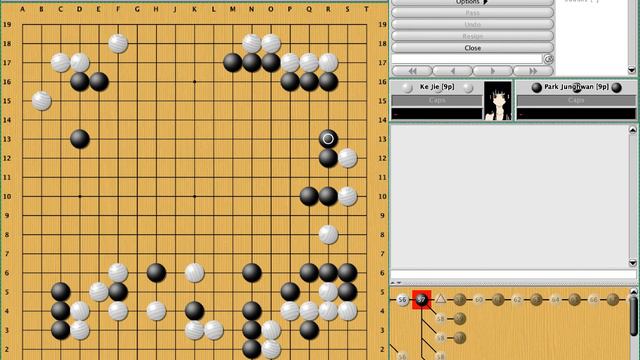The height and width of the screenshot is (360, 640).
Task: Click the up arrow of the comment area scrollbar
Action: (x=633, y=130)
